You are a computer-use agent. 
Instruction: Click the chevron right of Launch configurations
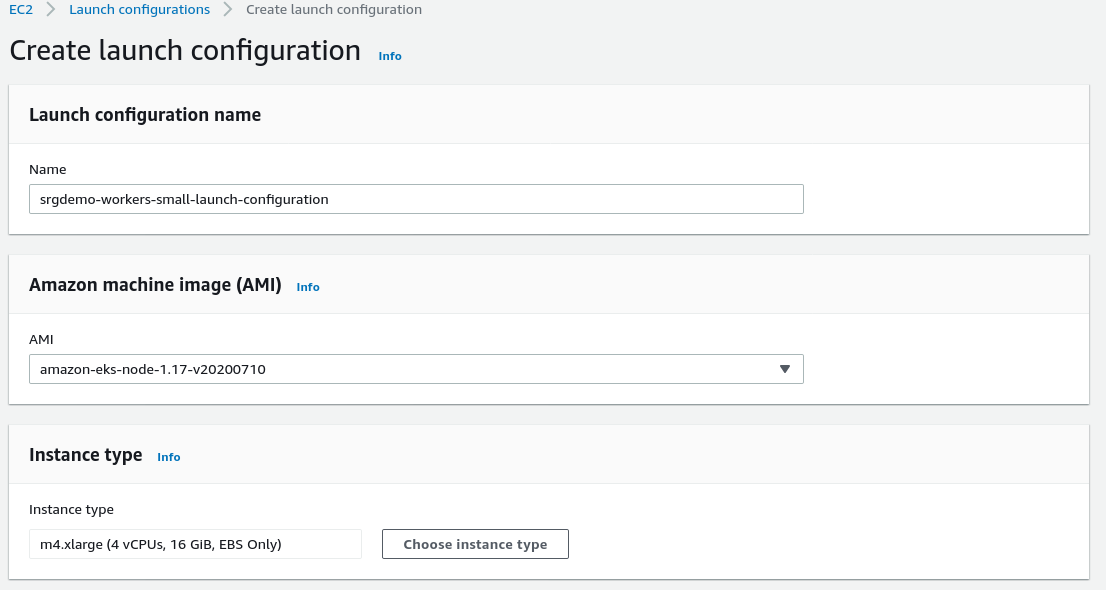(228, 10)
